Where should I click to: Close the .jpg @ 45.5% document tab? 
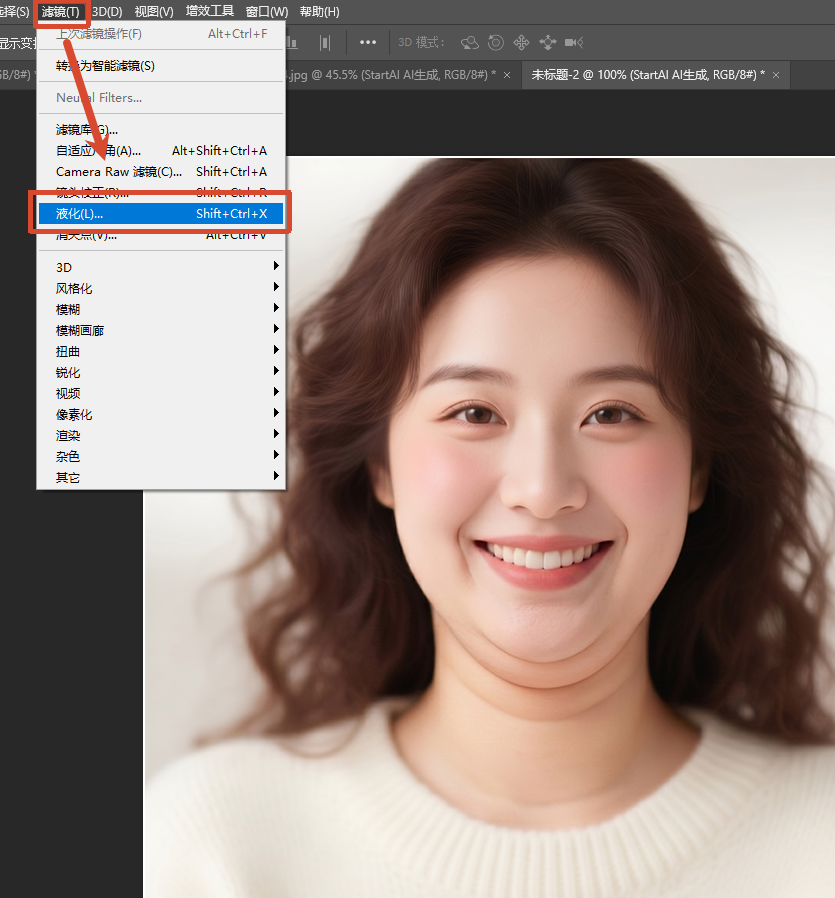coord(507,75)
